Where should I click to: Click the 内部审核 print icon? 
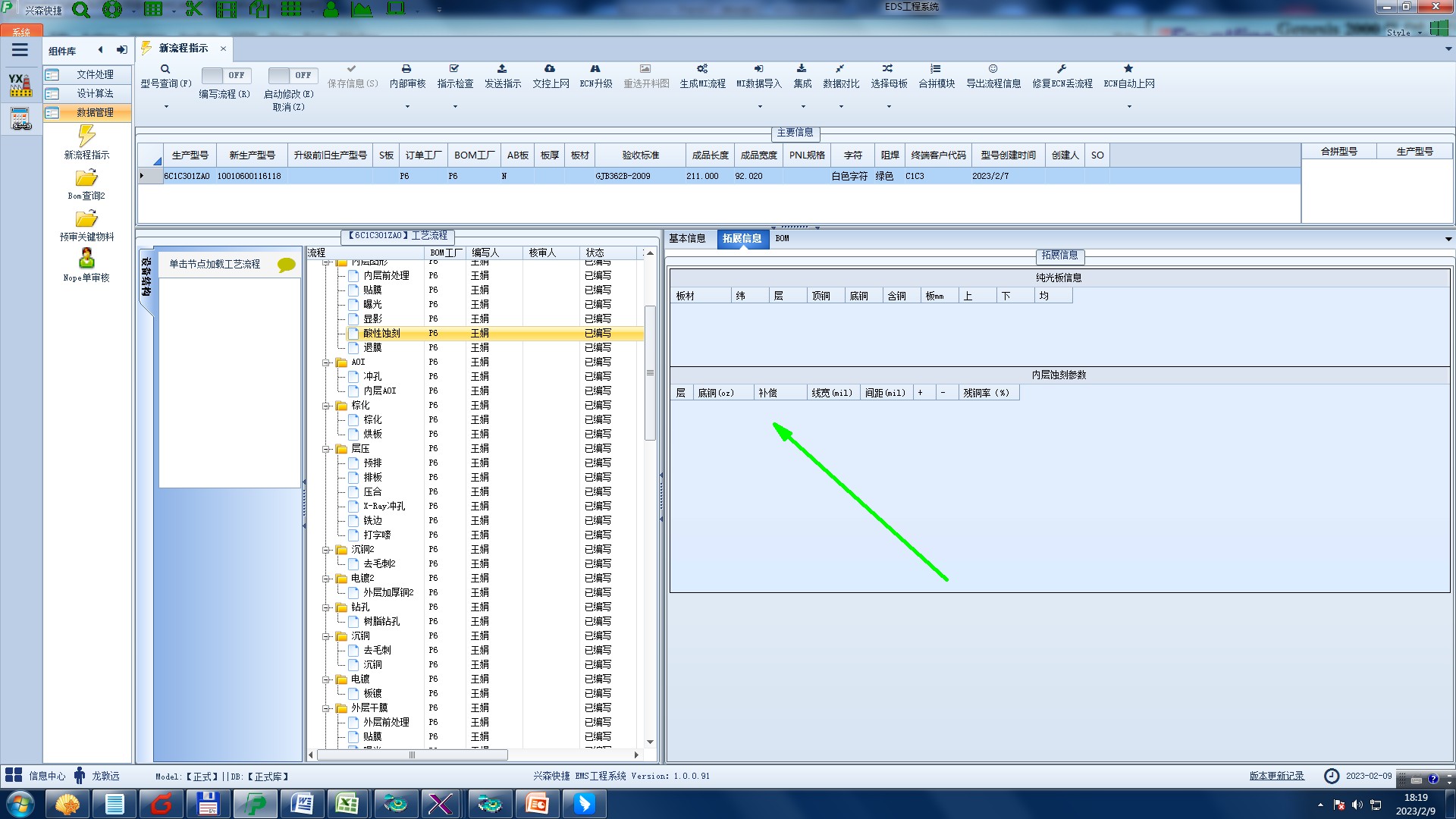(x=406, y=69)
